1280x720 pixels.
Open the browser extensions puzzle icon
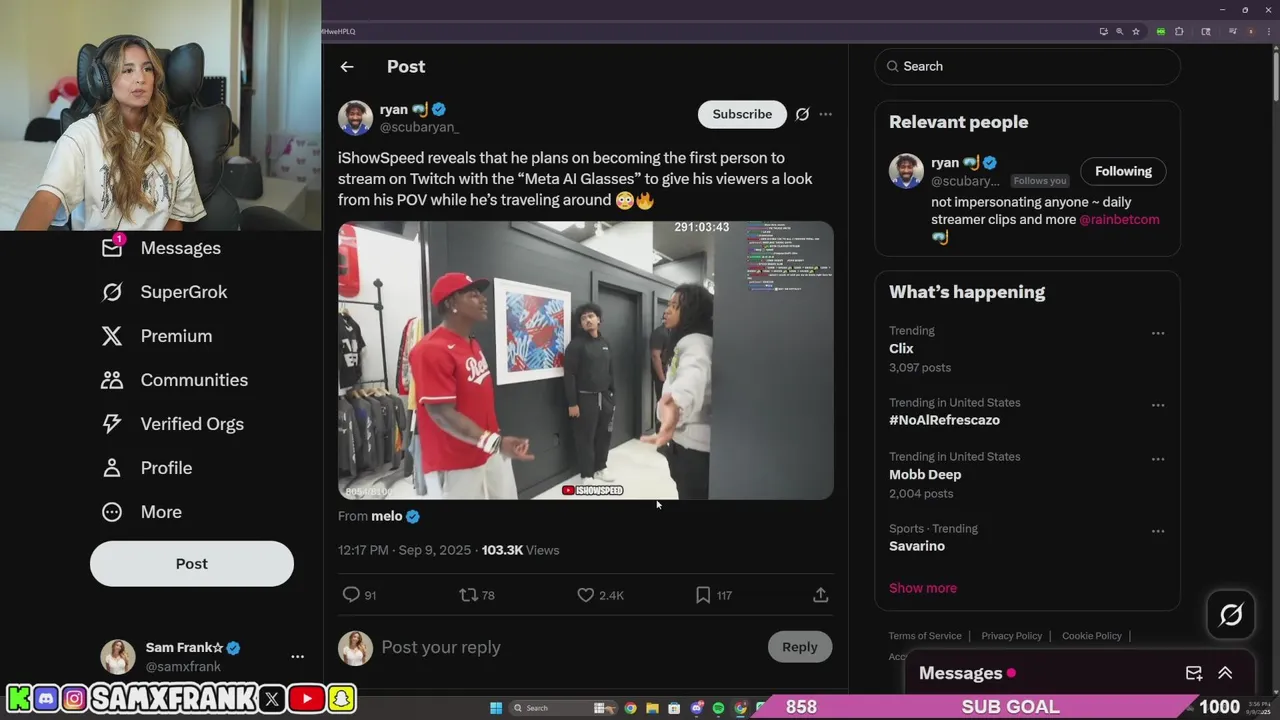point(1179,31)
